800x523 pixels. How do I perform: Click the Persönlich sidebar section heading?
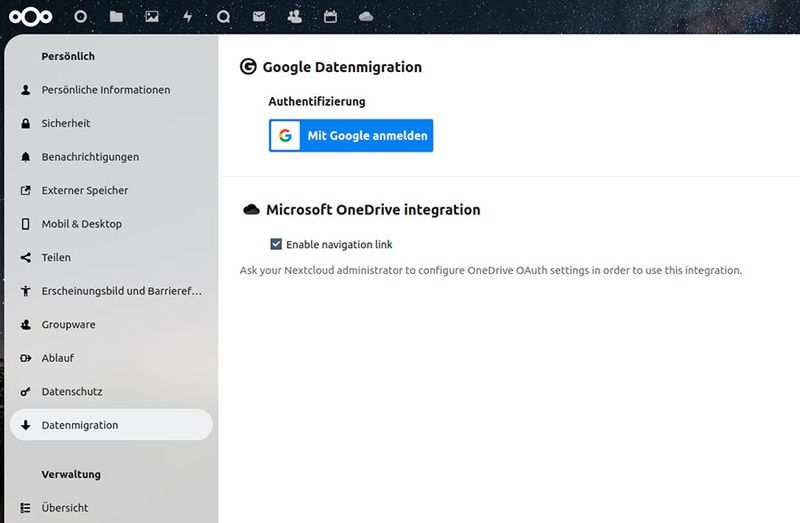(x=68, y=56)
